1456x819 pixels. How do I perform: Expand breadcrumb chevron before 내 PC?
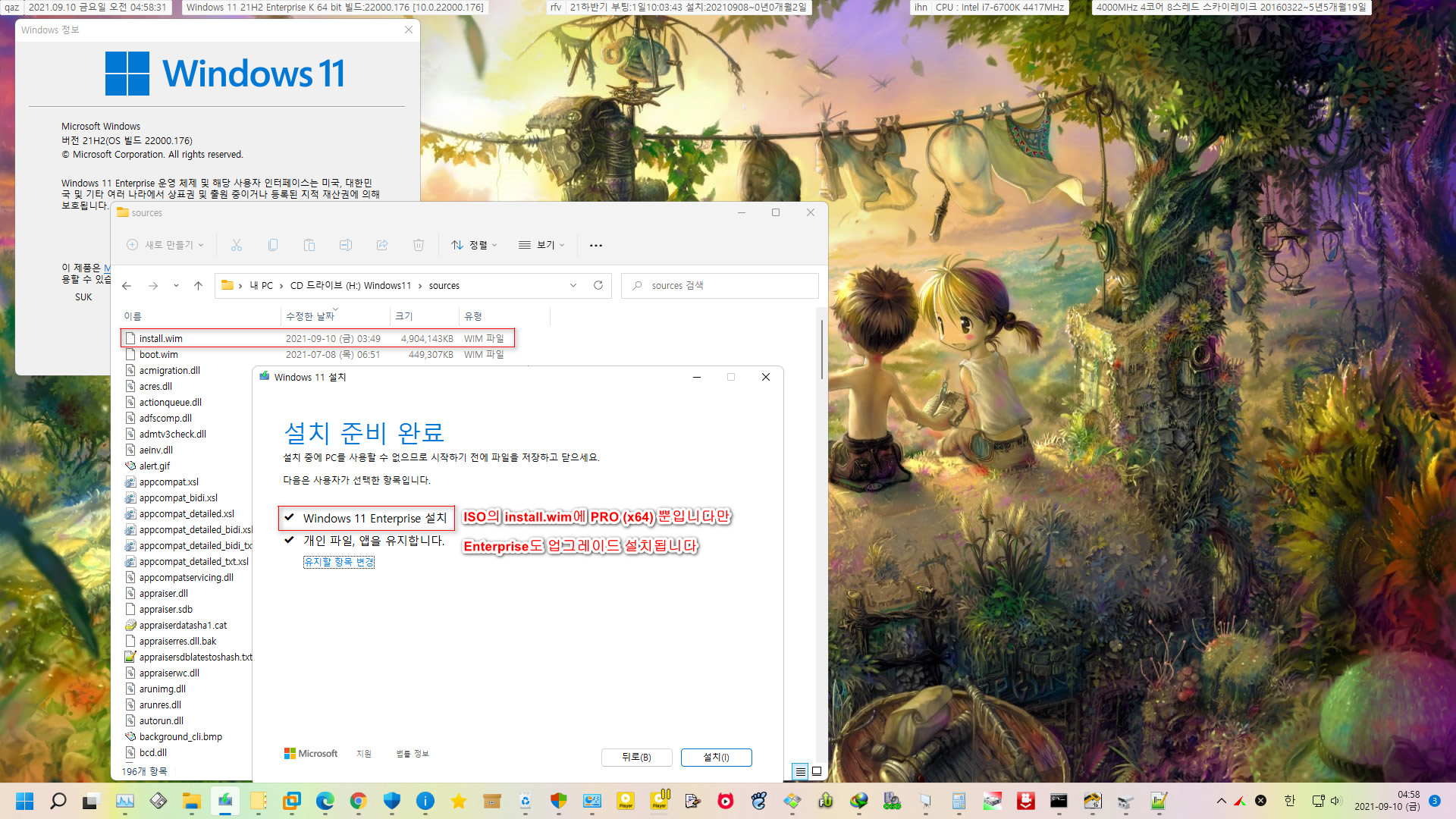tap(240, 286)
